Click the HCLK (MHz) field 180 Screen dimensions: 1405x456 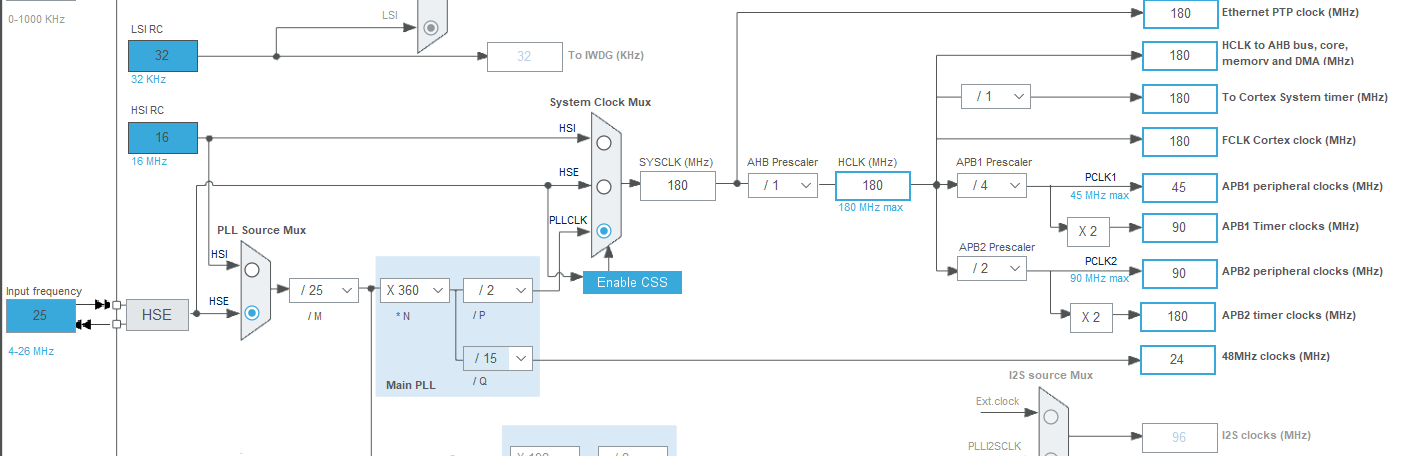point(873,185)
